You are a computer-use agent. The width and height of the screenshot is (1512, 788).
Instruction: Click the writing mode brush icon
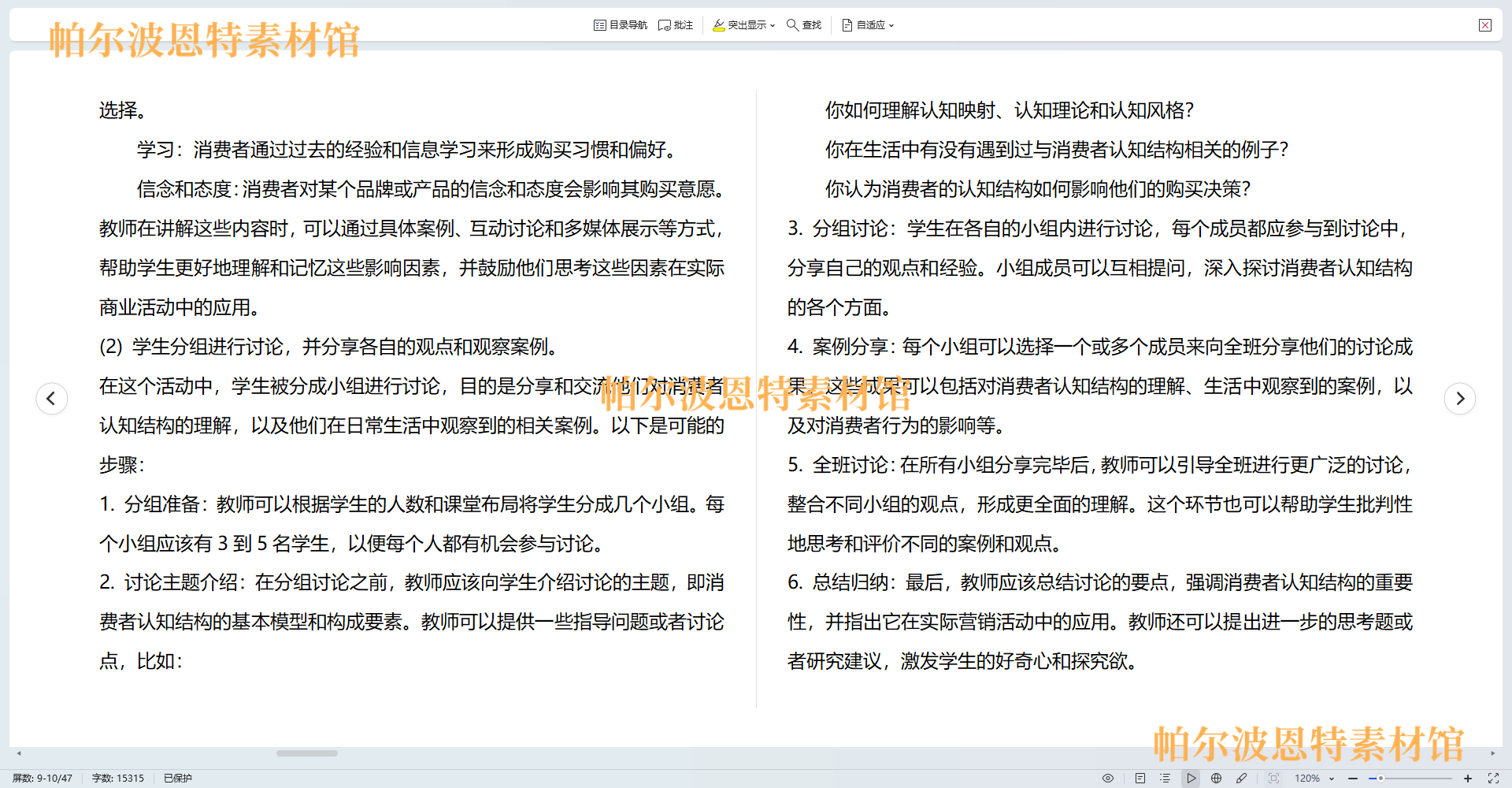click(x=1242, y=778)
